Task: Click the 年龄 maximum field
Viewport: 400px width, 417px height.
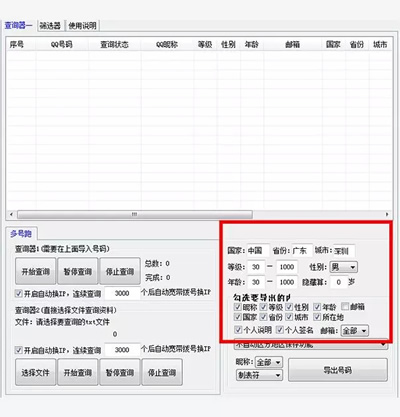Action: [x=287, y=282]
